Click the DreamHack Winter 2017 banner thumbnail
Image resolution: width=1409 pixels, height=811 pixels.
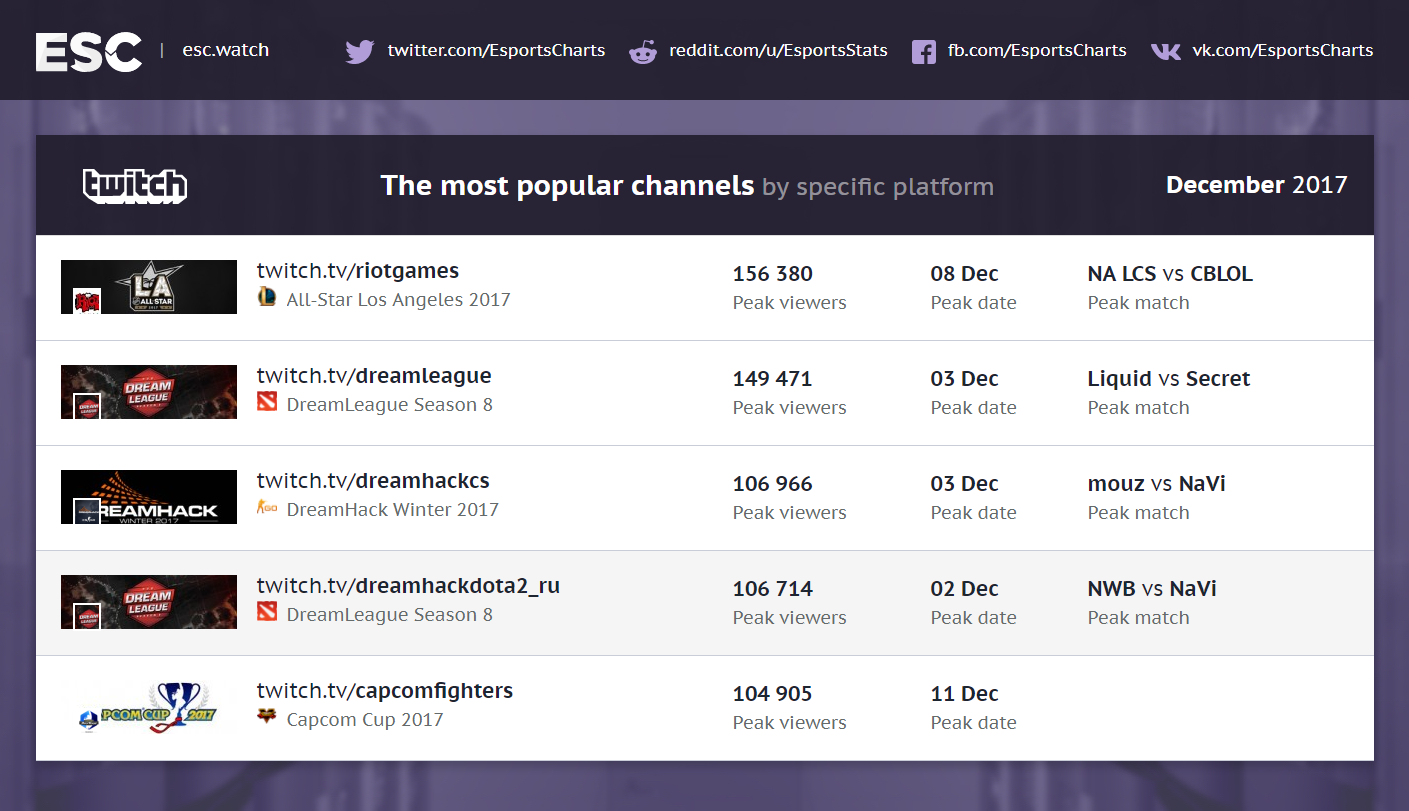(x=149, y=497)
